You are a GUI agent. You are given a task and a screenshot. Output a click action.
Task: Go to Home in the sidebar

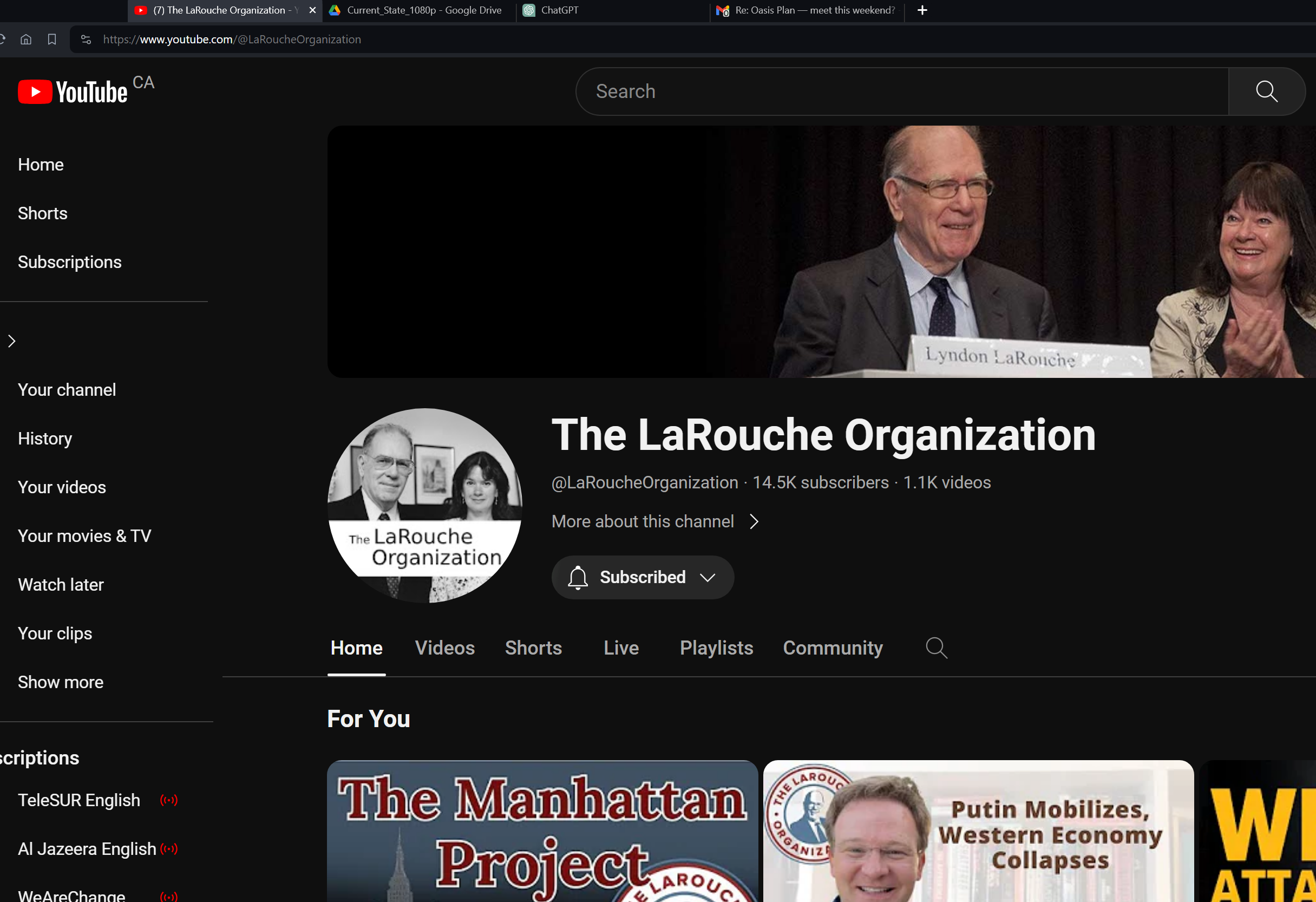click(x=41, y=165)
